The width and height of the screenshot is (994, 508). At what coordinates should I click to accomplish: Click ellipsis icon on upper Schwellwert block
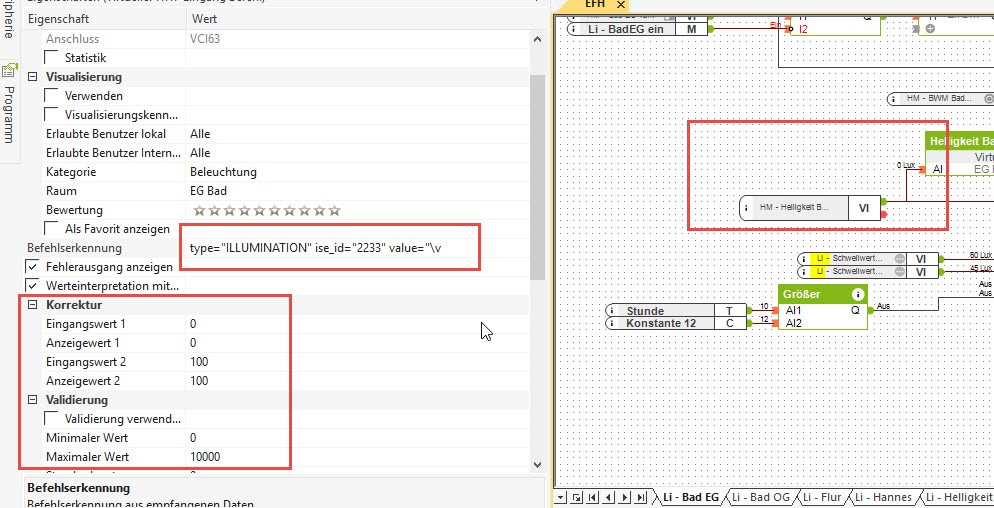tap(899, 259)
